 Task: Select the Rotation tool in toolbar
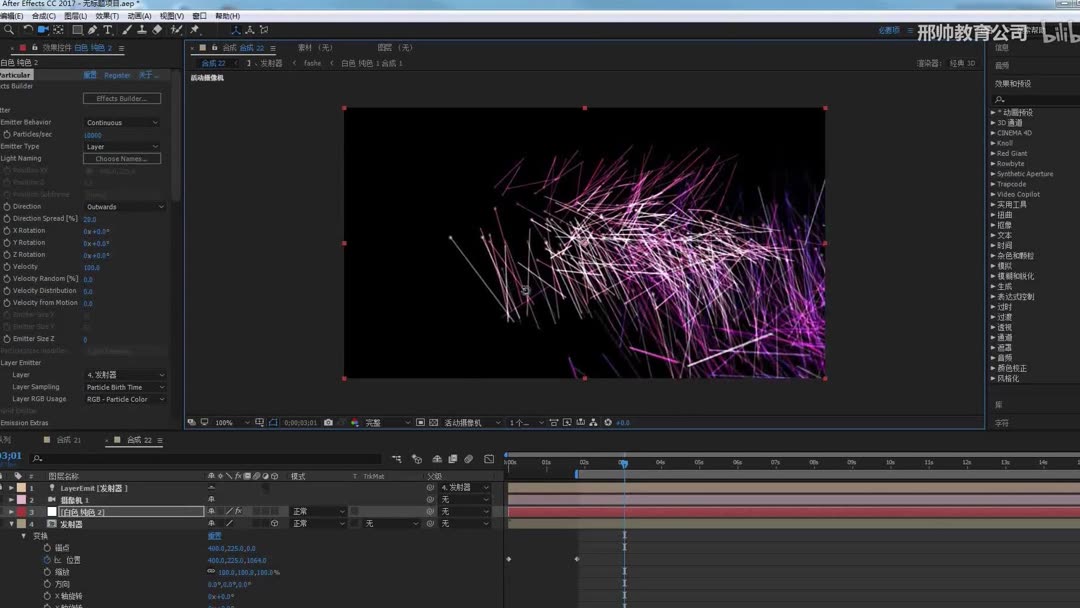[27, 30]
